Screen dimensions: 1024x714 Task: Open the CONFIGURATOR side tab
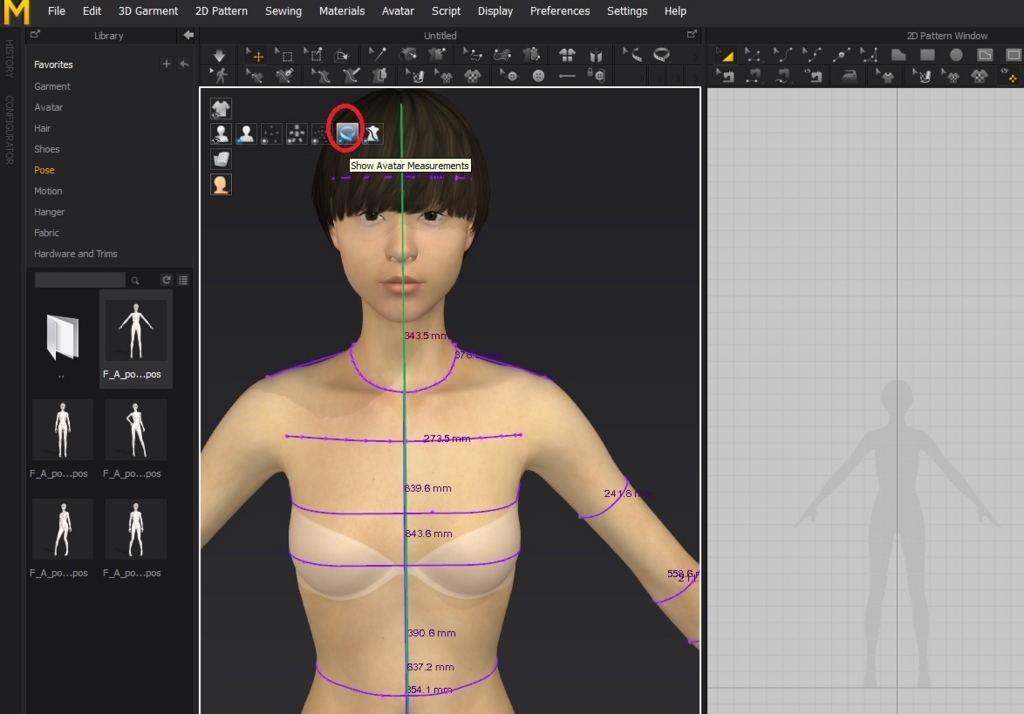(9, 130)
